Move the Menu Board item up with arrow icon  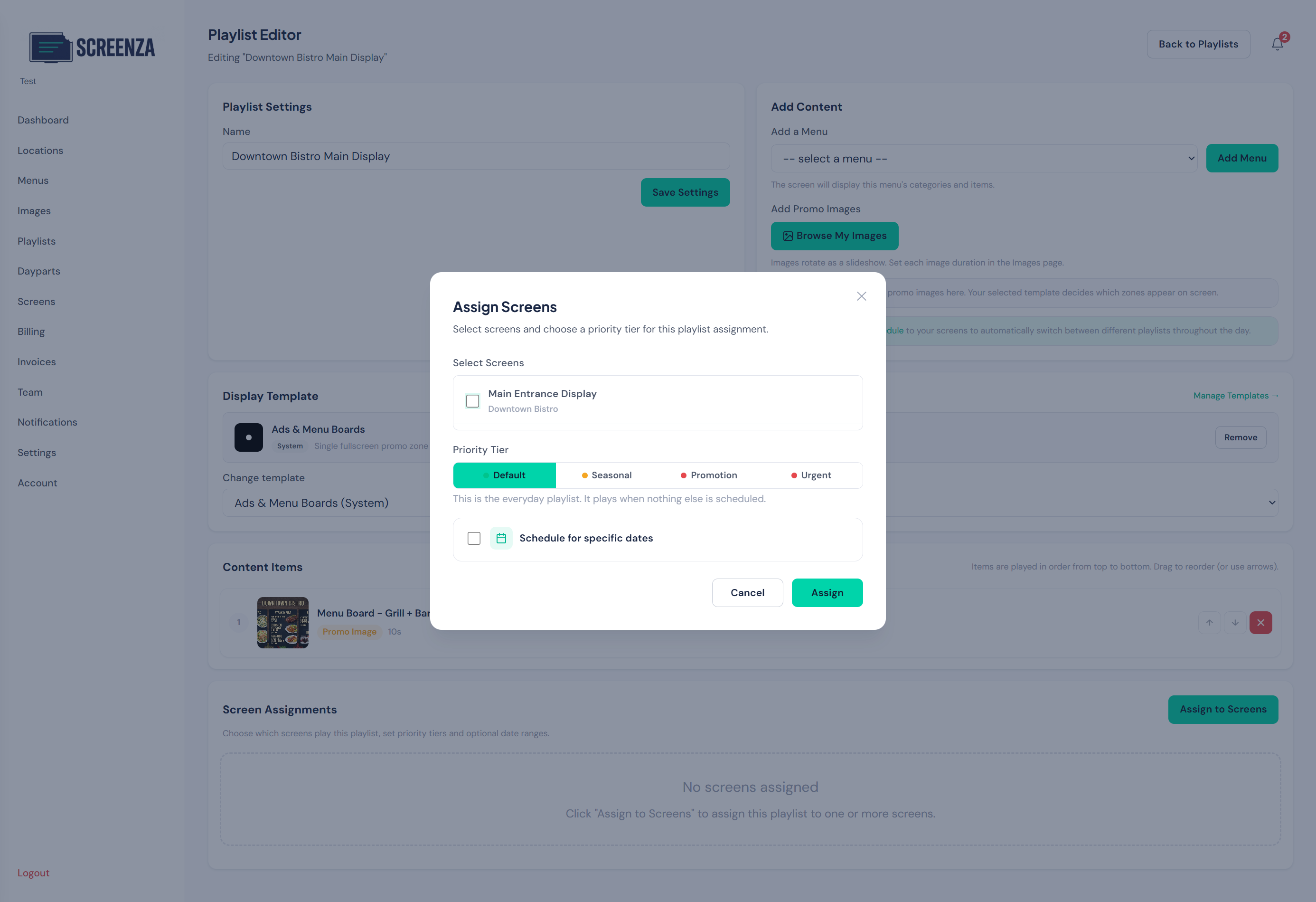click(x=1209, y=622)
